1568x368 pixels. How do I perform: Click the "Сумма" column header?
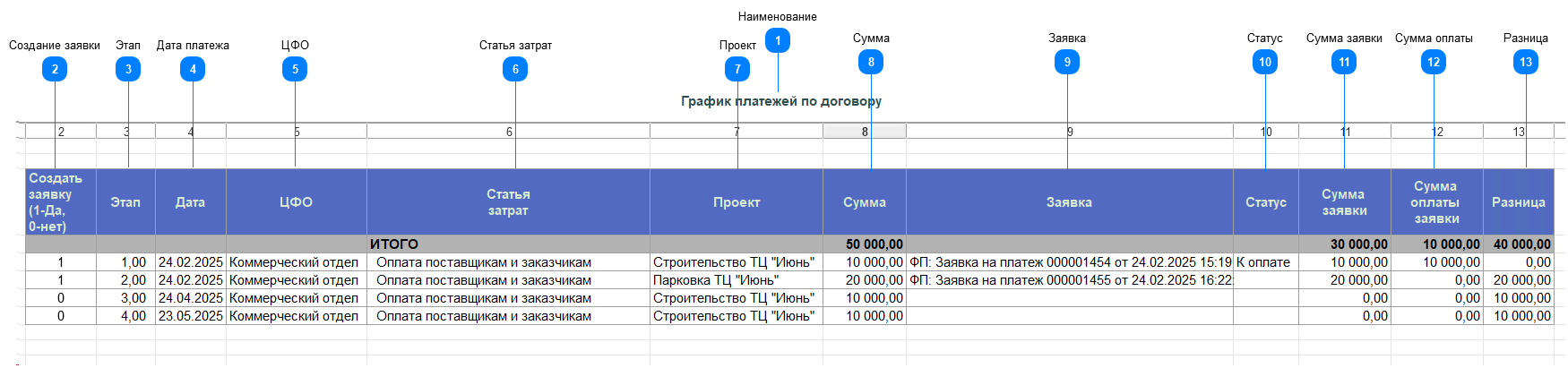click(865, 202)
